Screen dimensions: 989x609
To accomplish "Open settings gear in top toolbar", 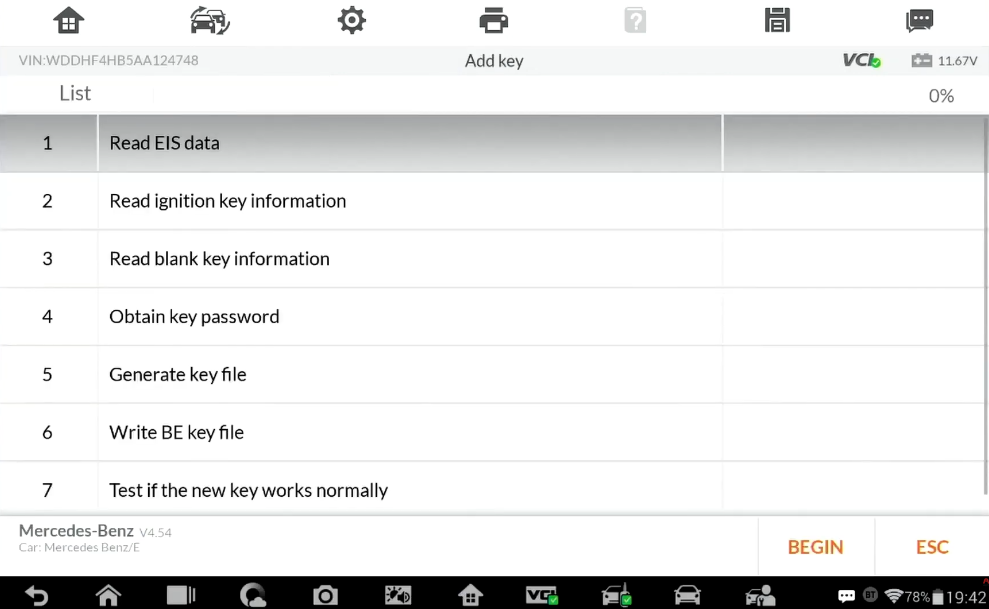I will click(x=351, y=21).
